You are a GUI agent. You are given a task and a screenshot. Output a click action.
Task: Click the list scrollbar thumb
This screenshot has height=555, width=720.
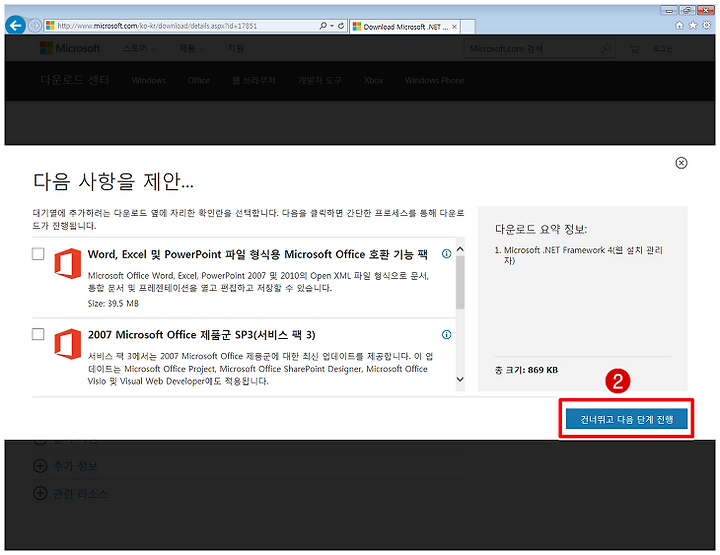pos(460,282)
